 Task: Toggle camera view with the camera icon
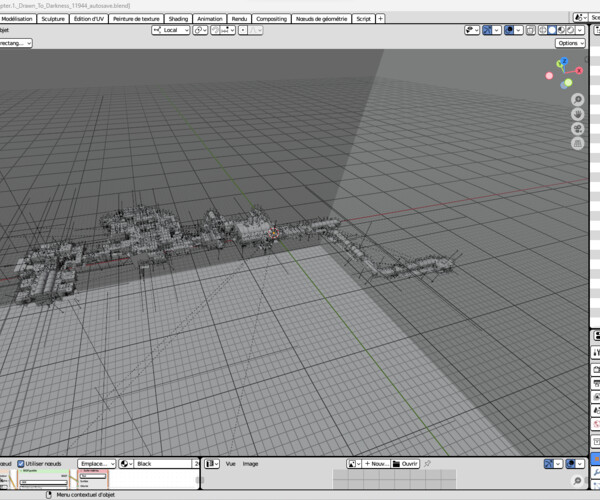pyautogui.click(x=578, y=129)
